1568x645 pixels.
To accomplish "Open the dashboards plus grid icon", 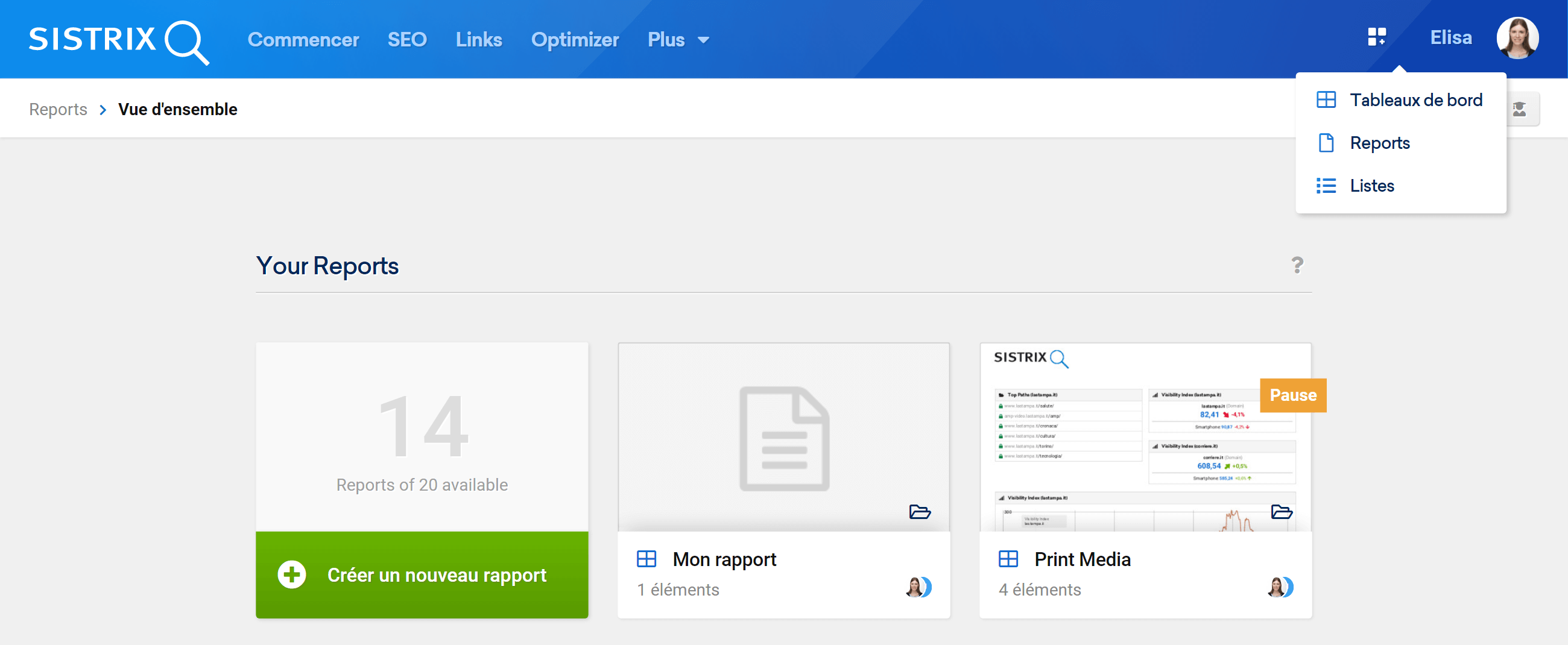I will pyautogui.click(x=1377, y=37).
